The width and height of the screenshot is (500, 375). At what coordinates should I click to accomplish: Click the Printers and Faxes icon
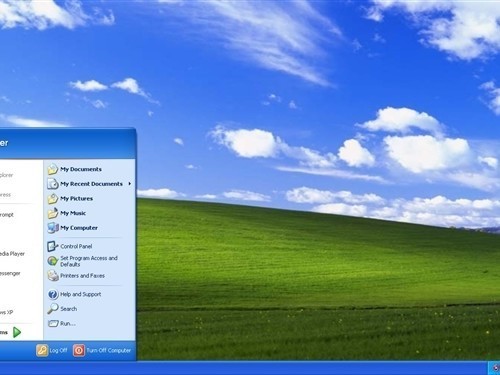[x=53, y=276]
